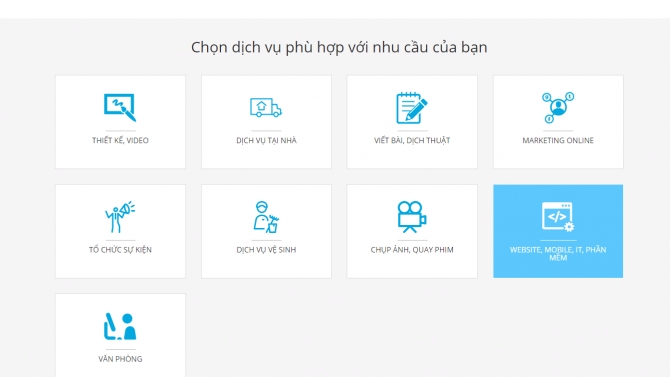Select the cleaner icon for Dịch vụ vệ sinh
This screenshot has height=377, width=670.
point(266,217)
